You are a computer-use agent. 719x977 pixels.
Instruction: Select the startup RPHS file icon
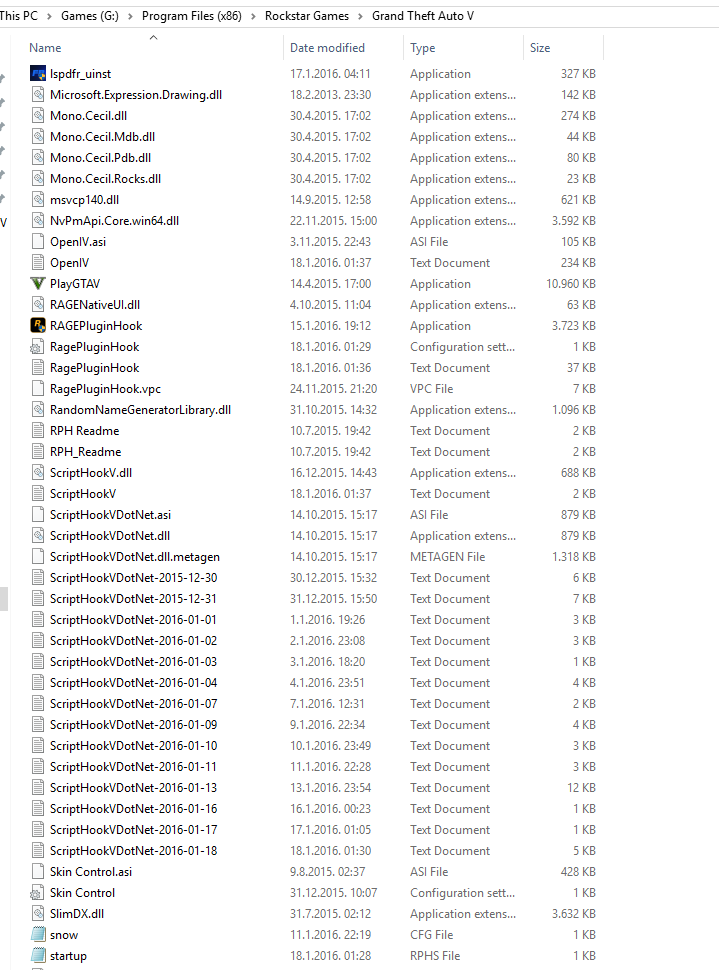pyautogui.click(x=38, y=955)
